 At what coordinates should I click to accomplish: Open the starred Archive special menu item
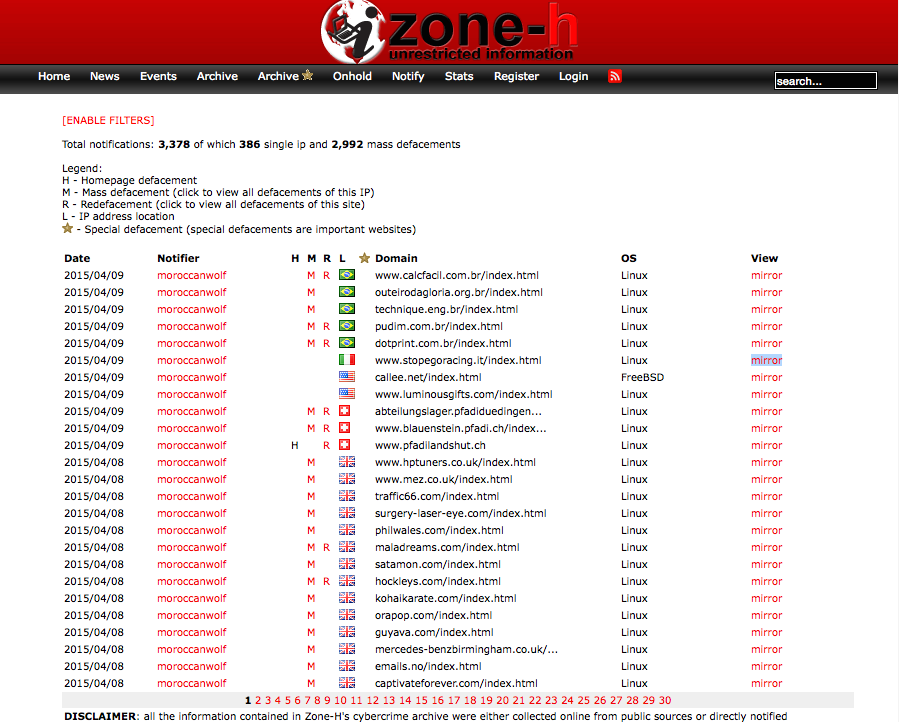tap(285, 76)
